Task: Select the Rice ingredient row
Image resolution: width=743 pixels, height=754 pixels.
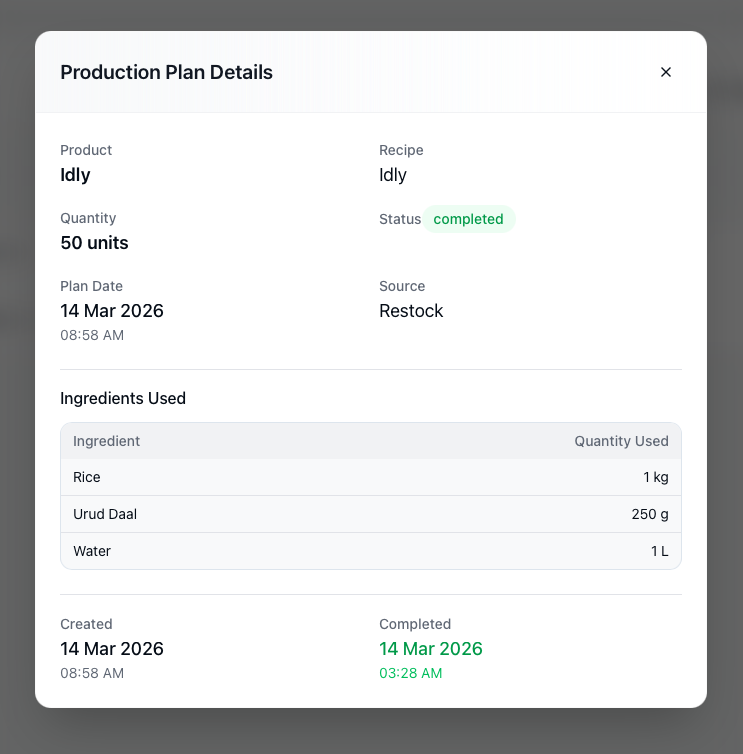Action: 370,477
